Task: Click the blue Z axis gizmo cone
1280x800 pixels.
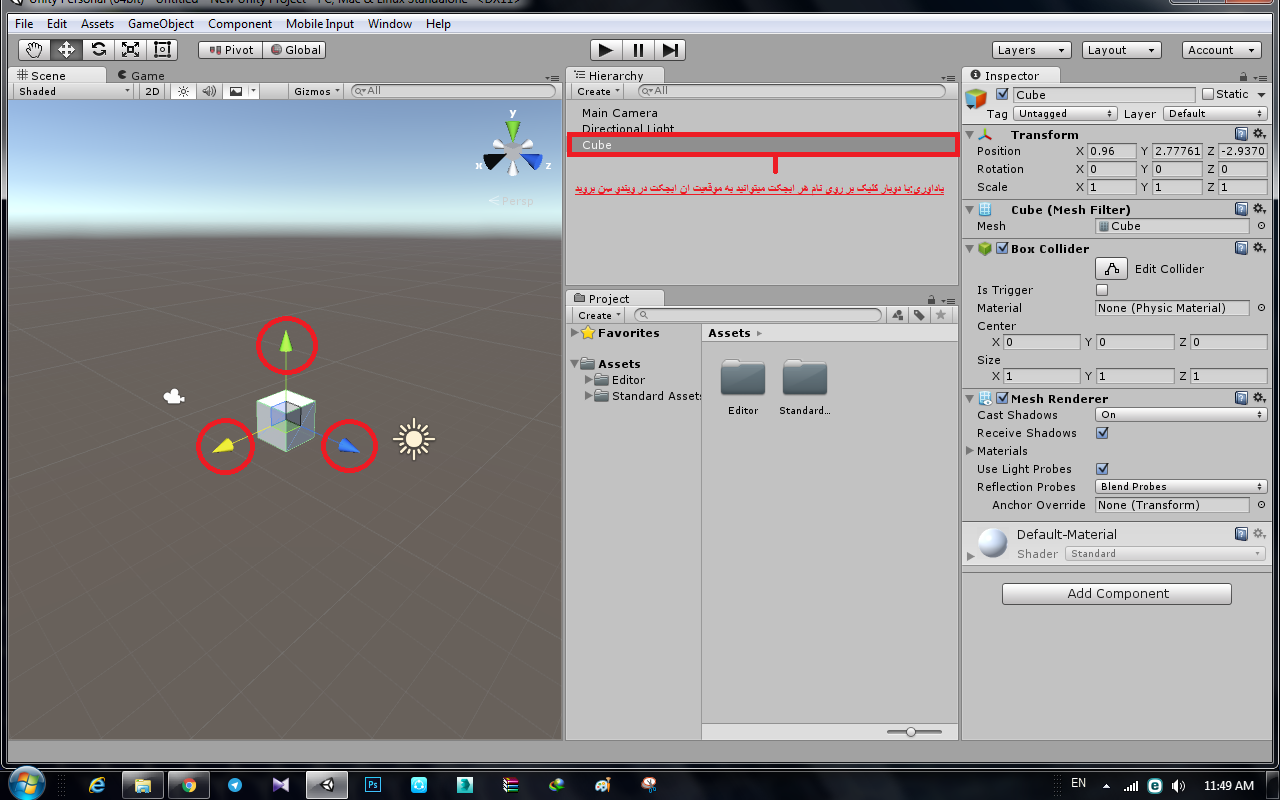Action: 532,162
